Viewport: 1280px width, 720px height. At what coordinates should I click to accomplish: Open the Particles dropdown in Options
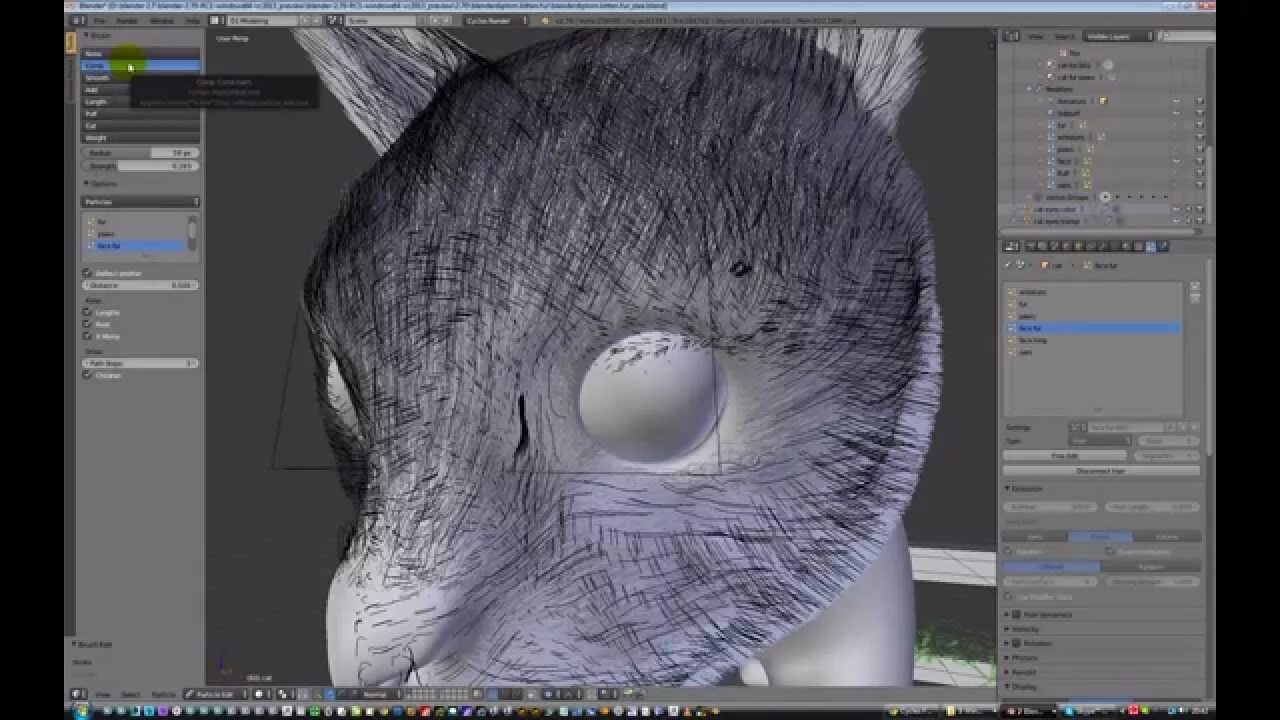[x=140, y=202]
